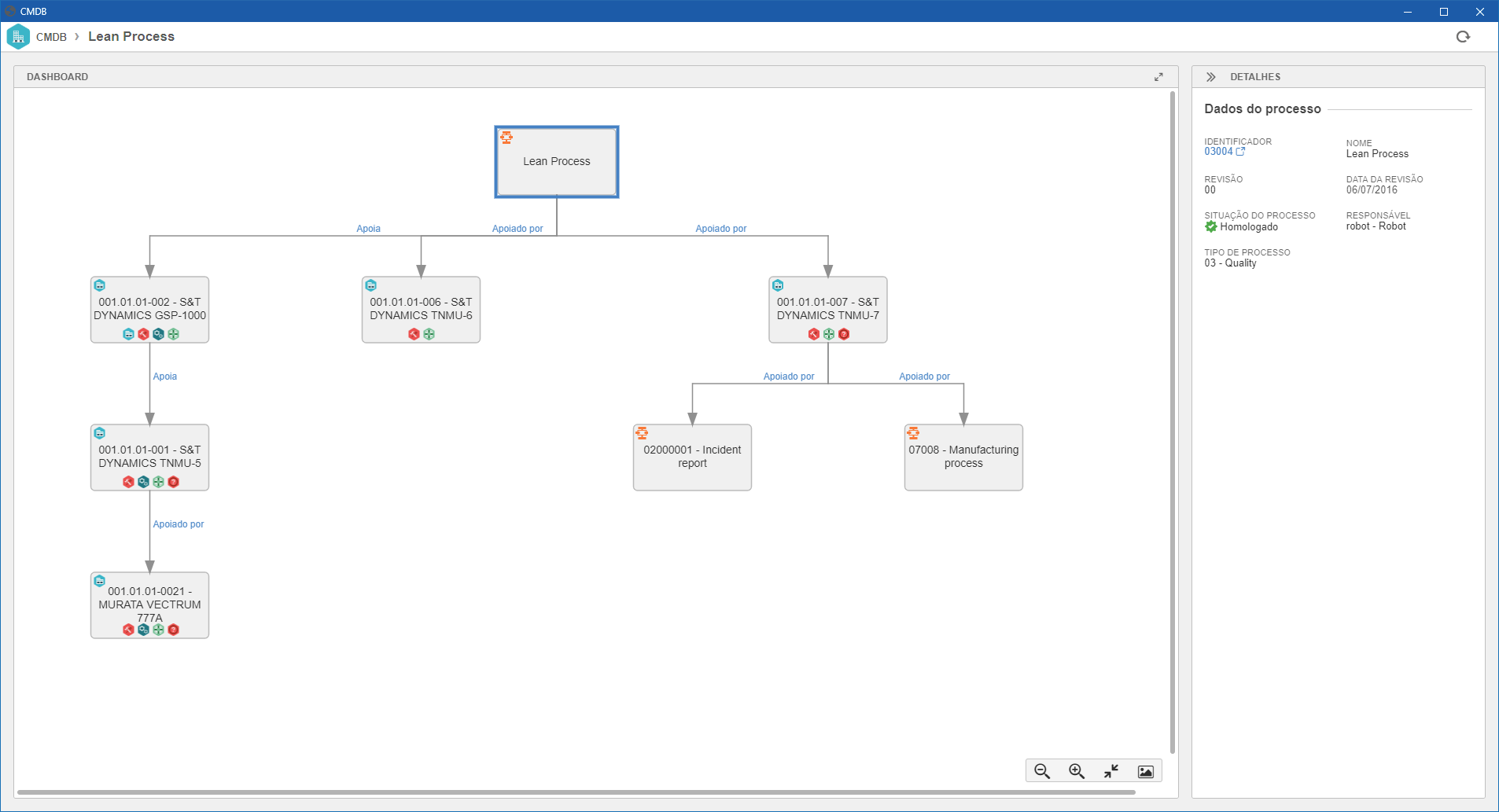Click the top-left type icon of TNMU-6 node
1499x812 pixels.
click(371, 285)
